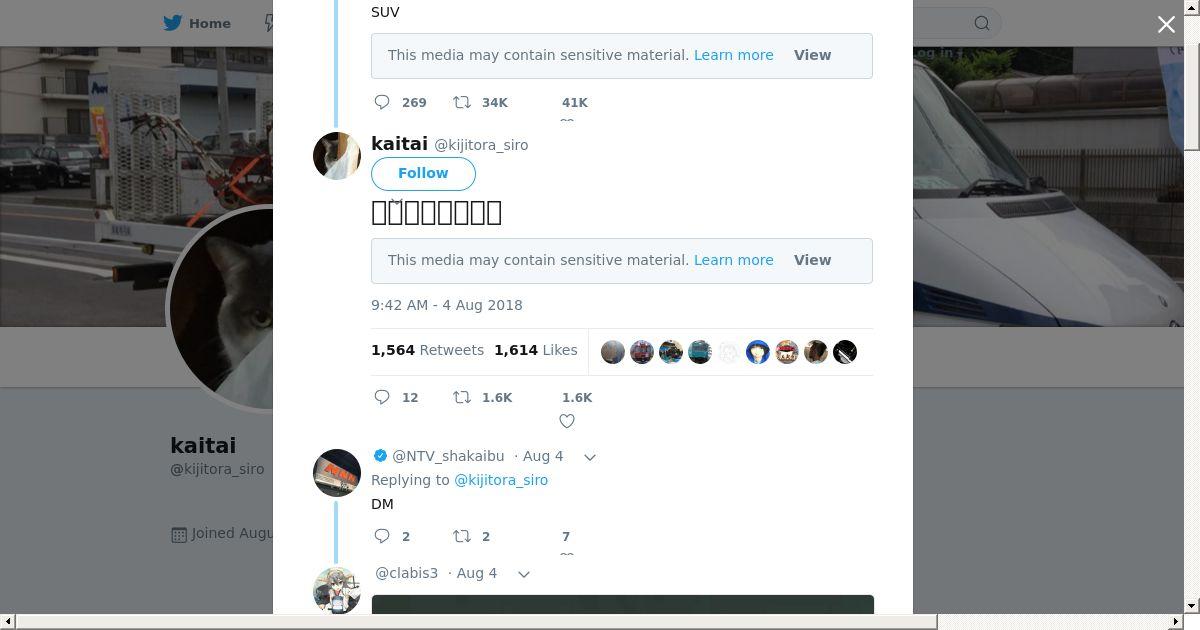The width and height of the screenshot is (1200, 630).
Task: Click reply icon on SUV tweet with 269
Action: coord(382,102)
